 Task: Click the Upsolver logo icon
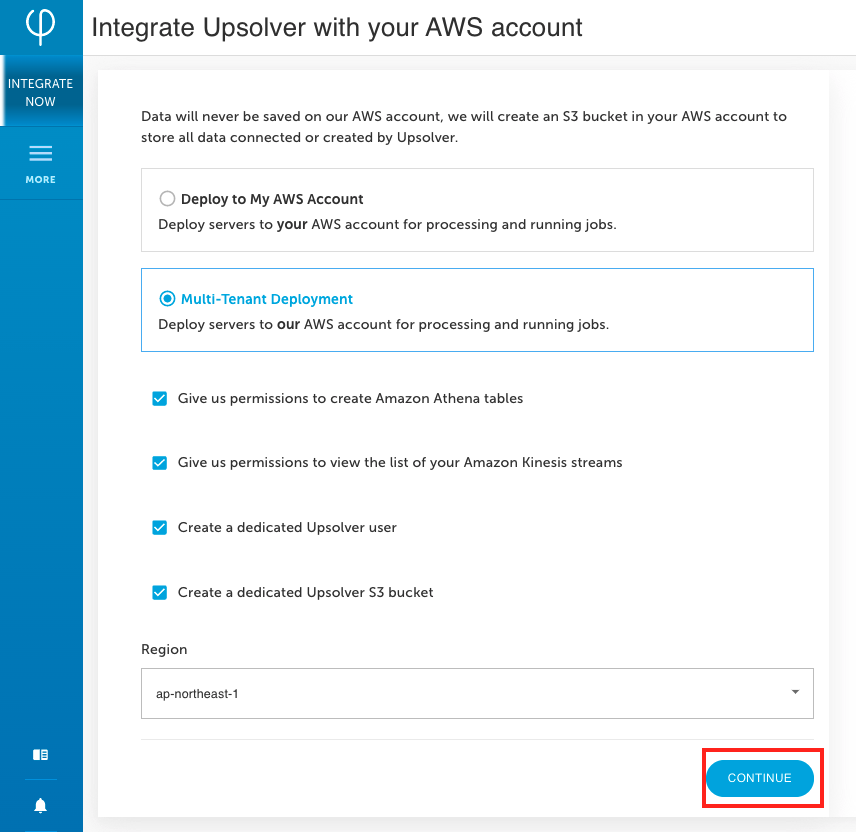[40, 26]
